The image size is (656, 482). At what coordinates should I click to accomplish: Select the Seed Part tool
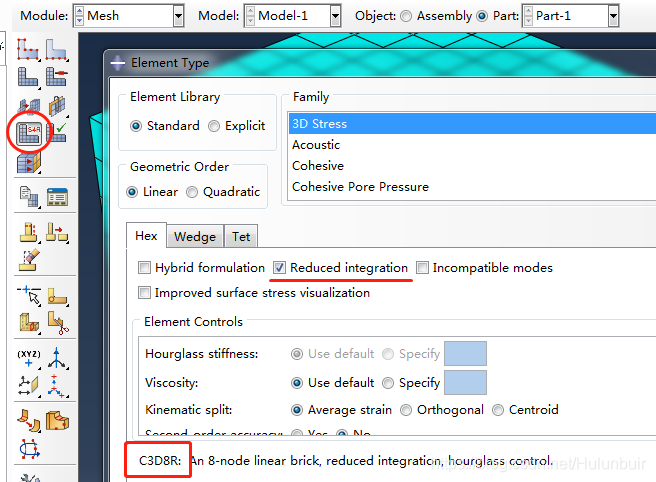28,47
